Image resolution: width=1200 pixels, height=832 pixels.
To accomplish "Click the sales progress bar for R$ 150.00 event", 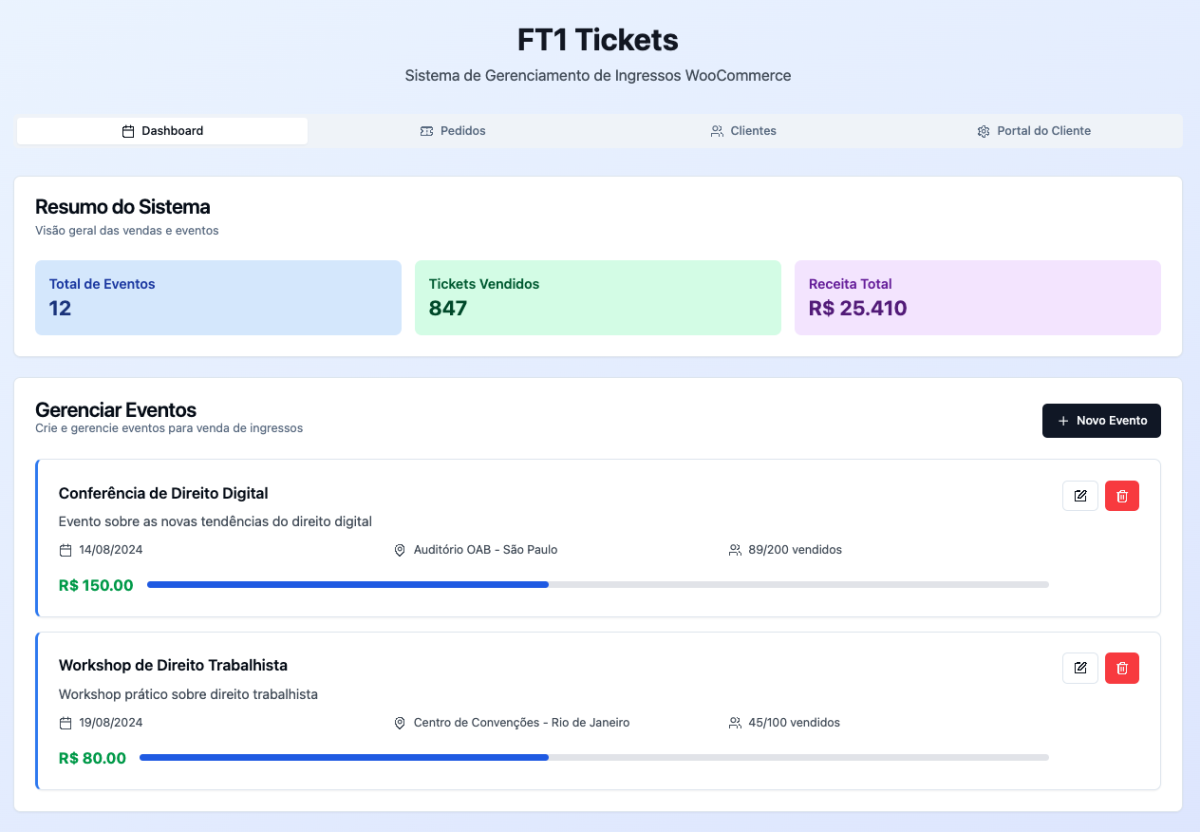I will [597, 584].
